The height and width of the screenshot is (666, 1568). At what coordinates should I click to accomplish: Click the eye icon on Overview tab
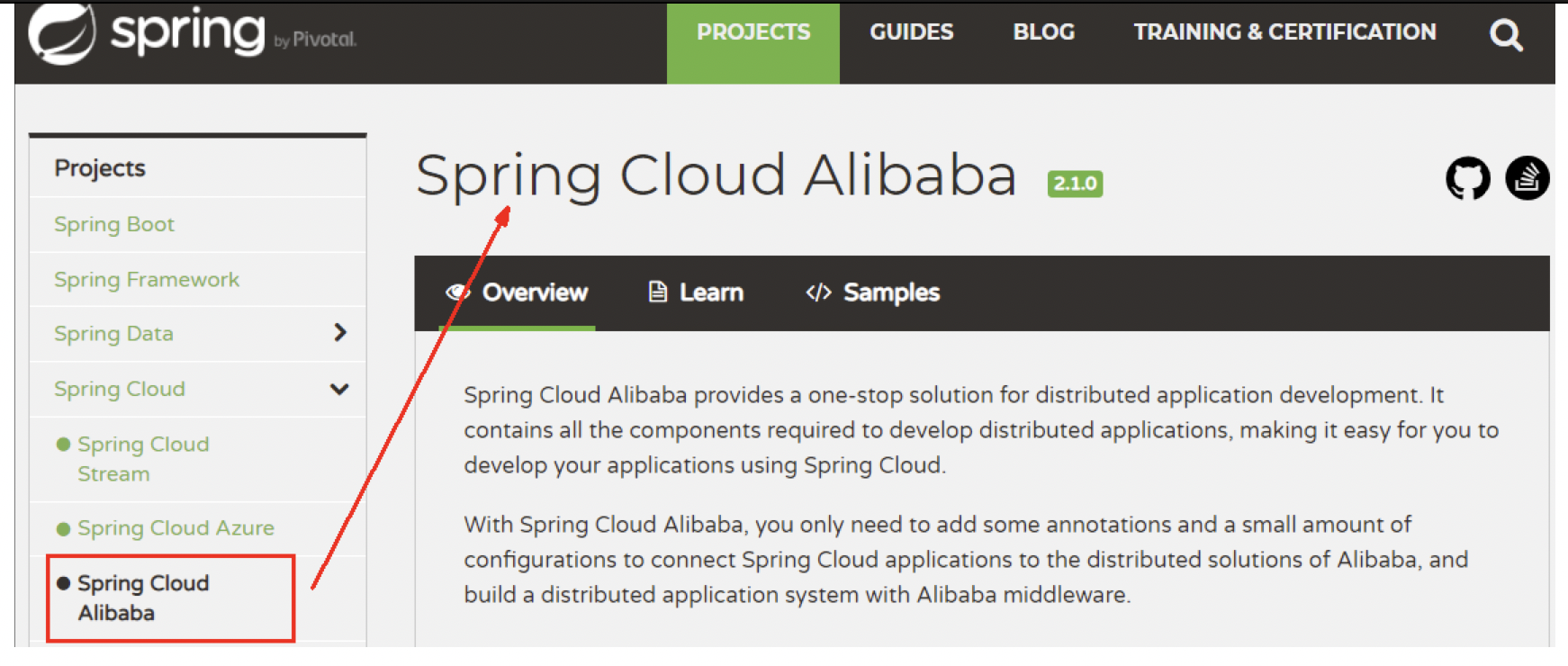coord(458,292)
